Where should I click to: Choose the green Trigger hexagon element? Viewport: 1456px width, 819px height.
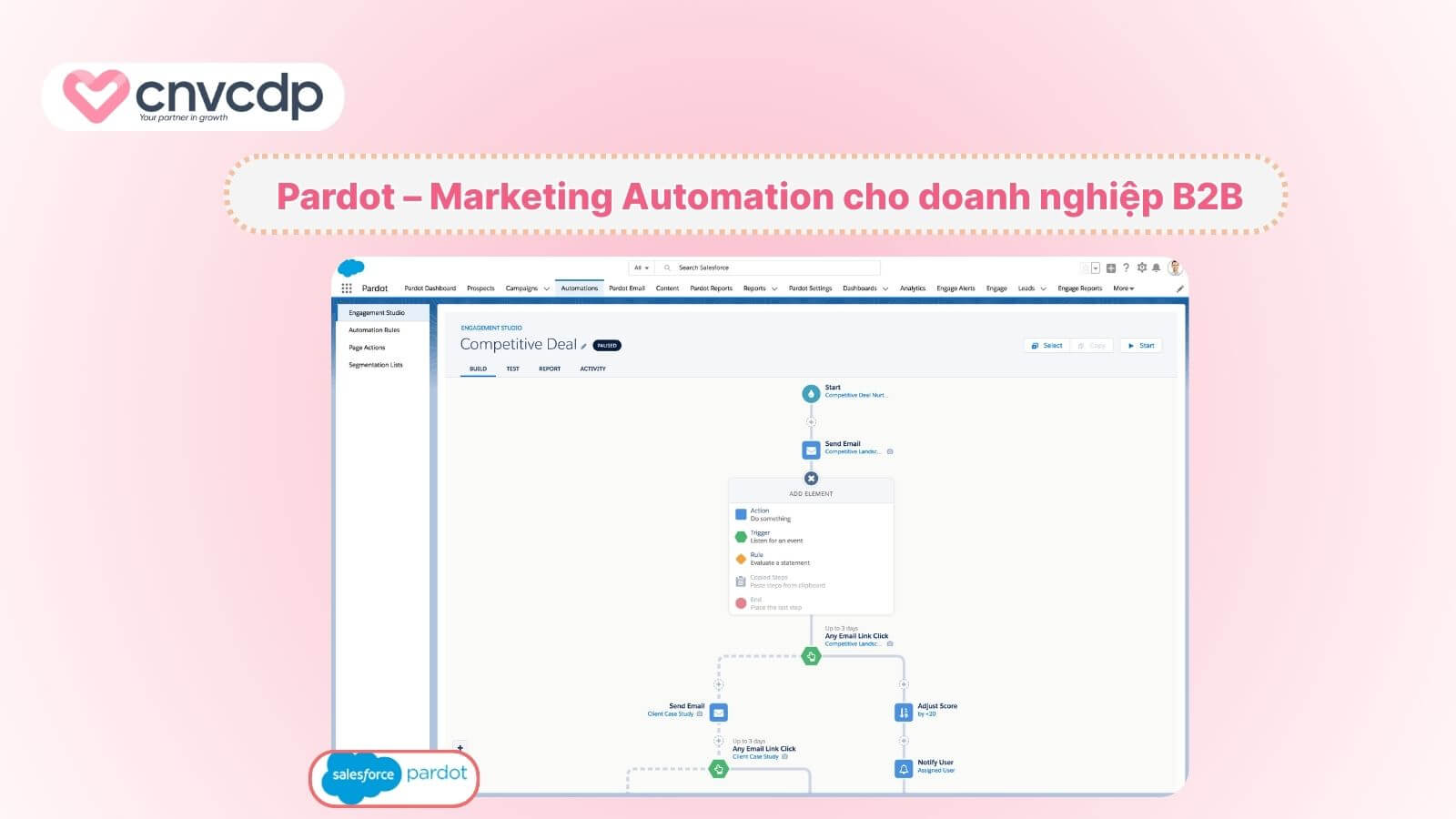coord(741,537)
